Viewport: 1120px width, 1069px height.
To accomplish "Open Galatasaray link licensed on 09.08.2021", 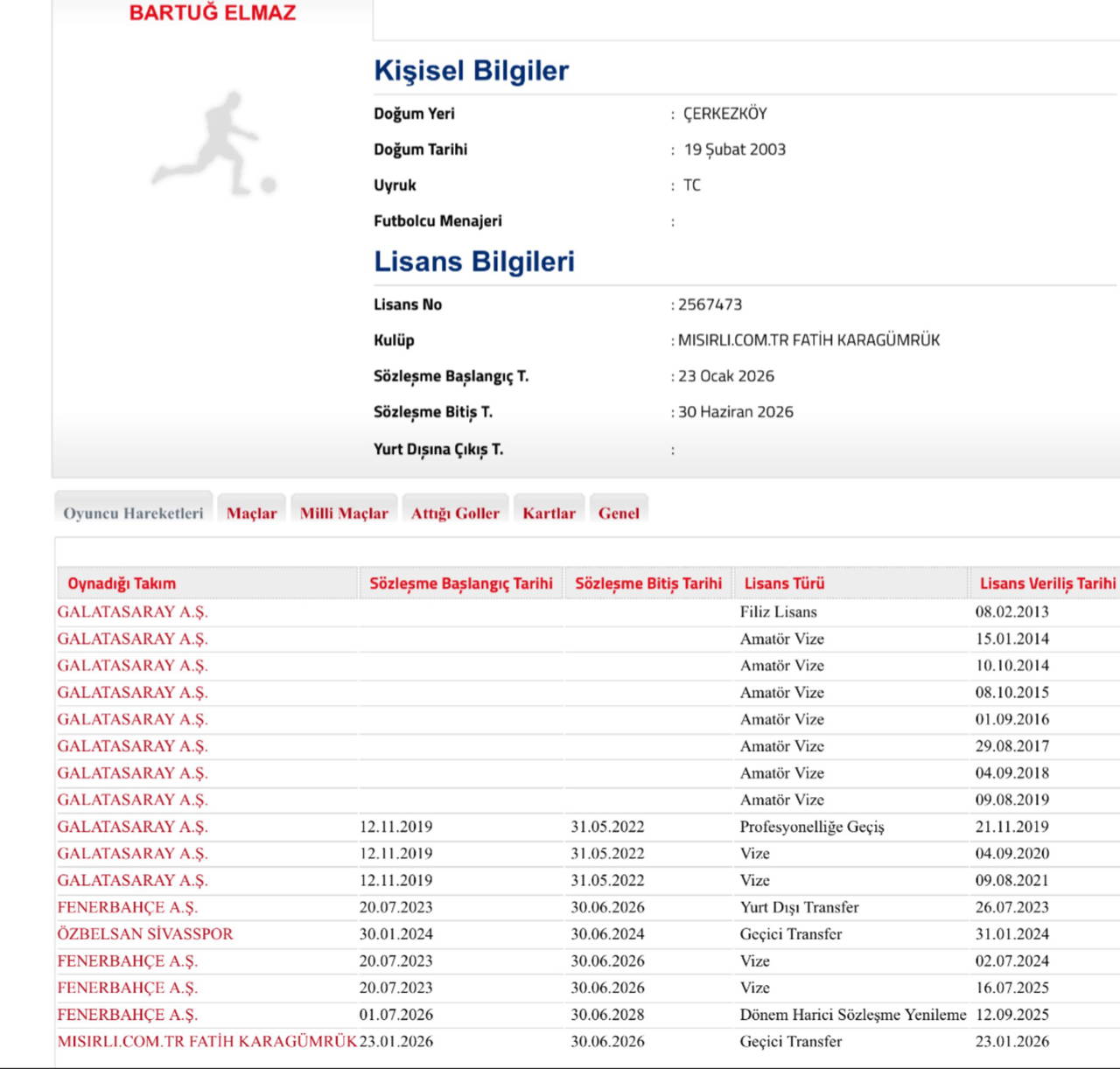I will (132, 881).
